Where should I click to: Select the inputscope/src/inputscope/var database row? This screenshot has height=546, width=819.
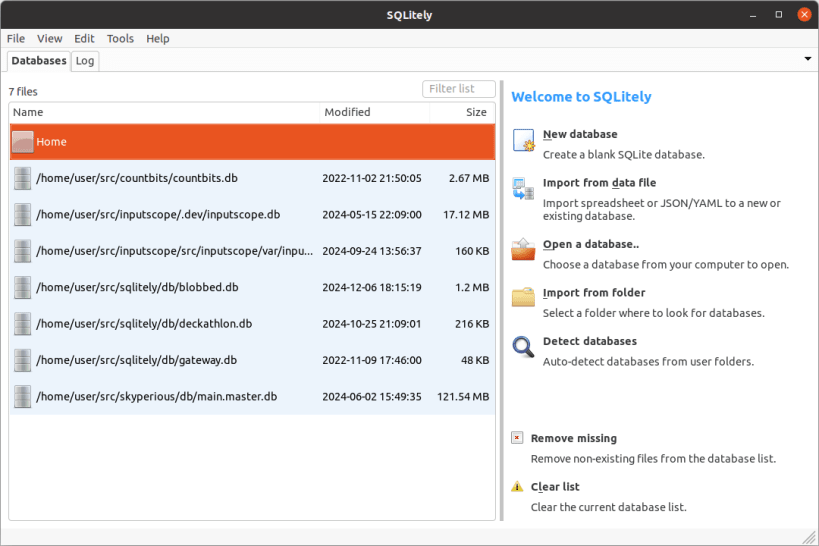(252, 251)
